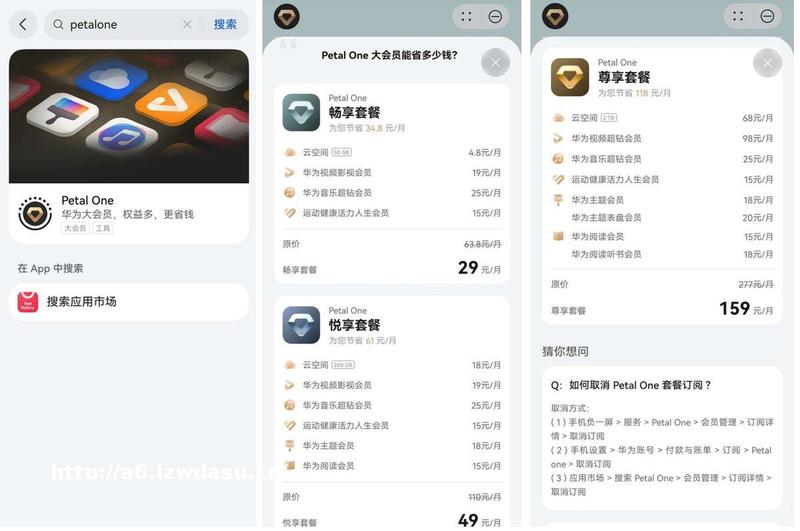The width and height of the screenshot is (800, 531).
Task: Open the four-dot menu in right panel
Action: click(x=738, y=16)
